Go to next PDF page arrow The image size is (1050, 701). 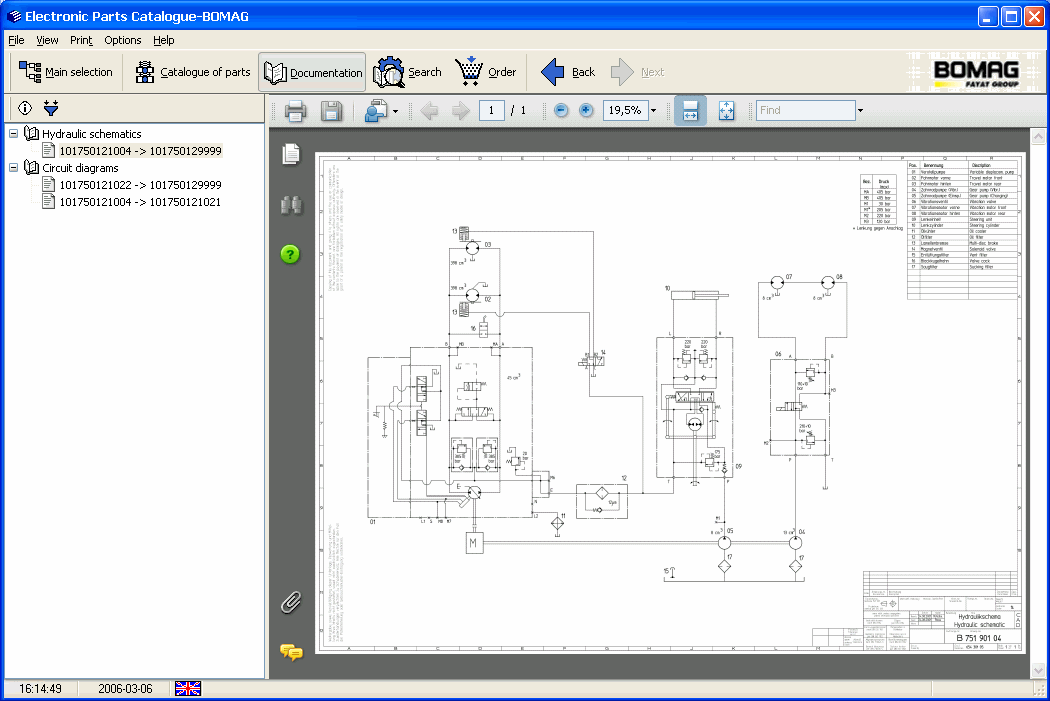[x=461, y=110]
